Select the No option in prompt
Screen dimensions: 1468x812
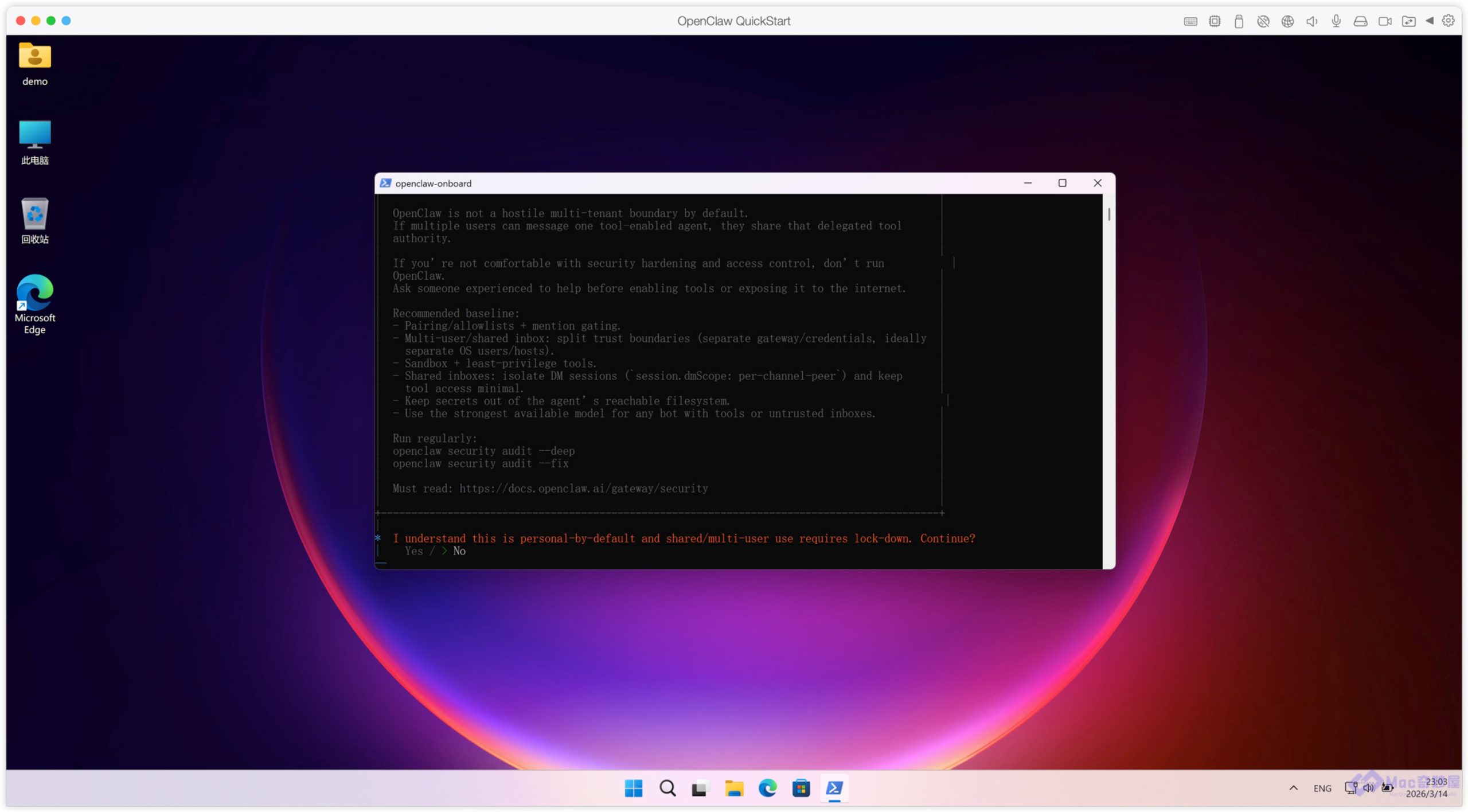(459, 551)
